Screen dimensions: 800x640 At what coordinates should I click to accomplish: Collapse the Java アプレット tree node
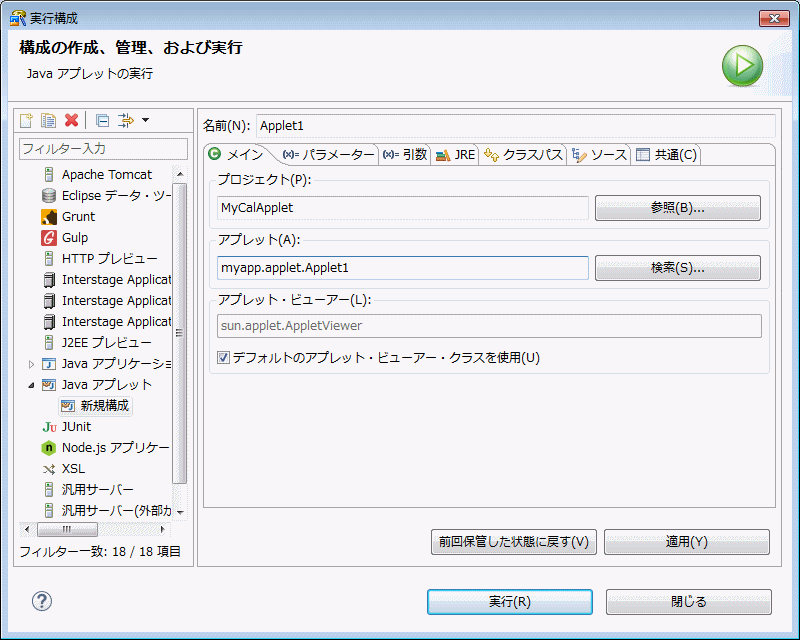31,385
